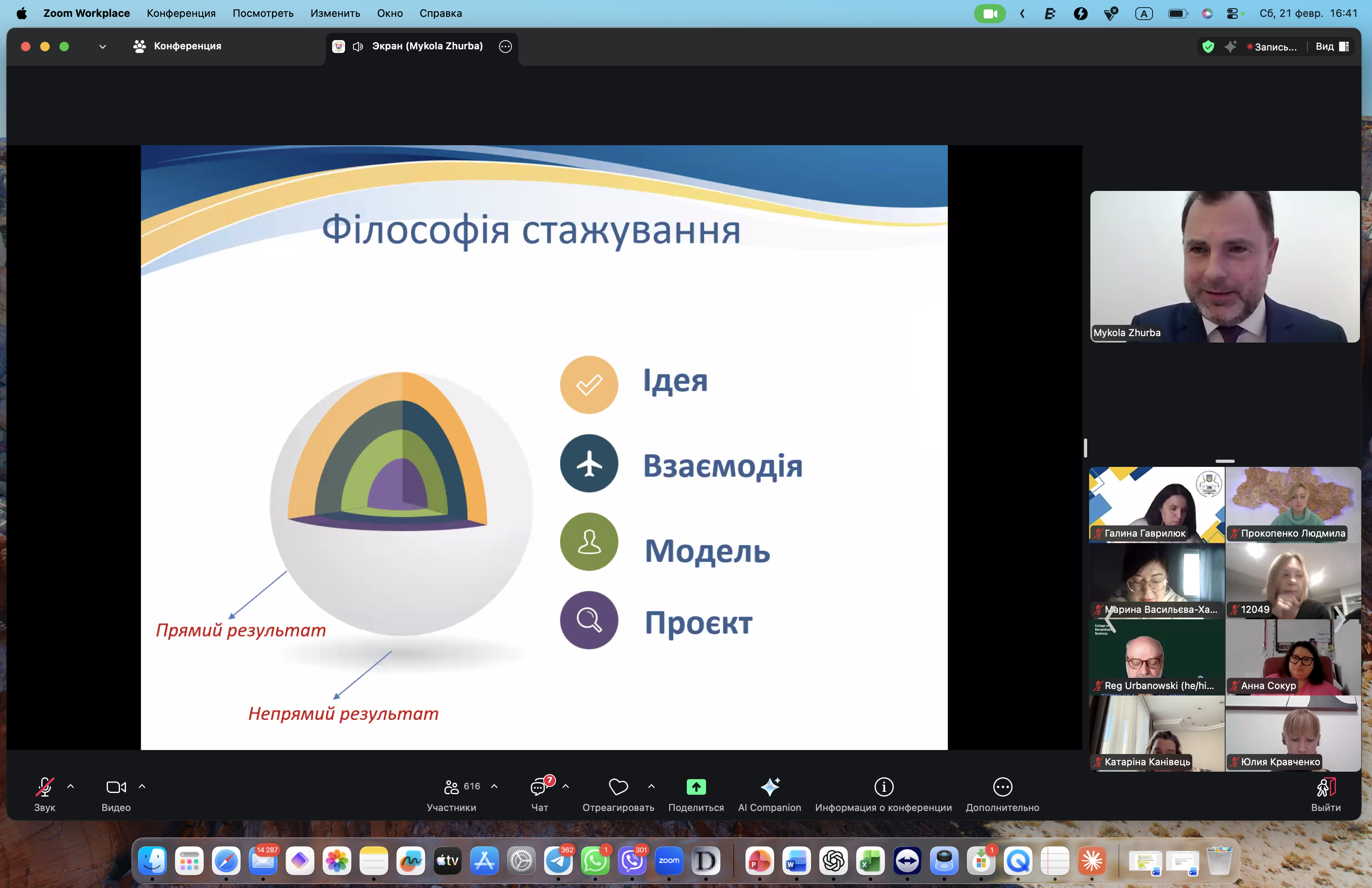Open the Participants list icon
1372x888 pixels.
point(451,787)
